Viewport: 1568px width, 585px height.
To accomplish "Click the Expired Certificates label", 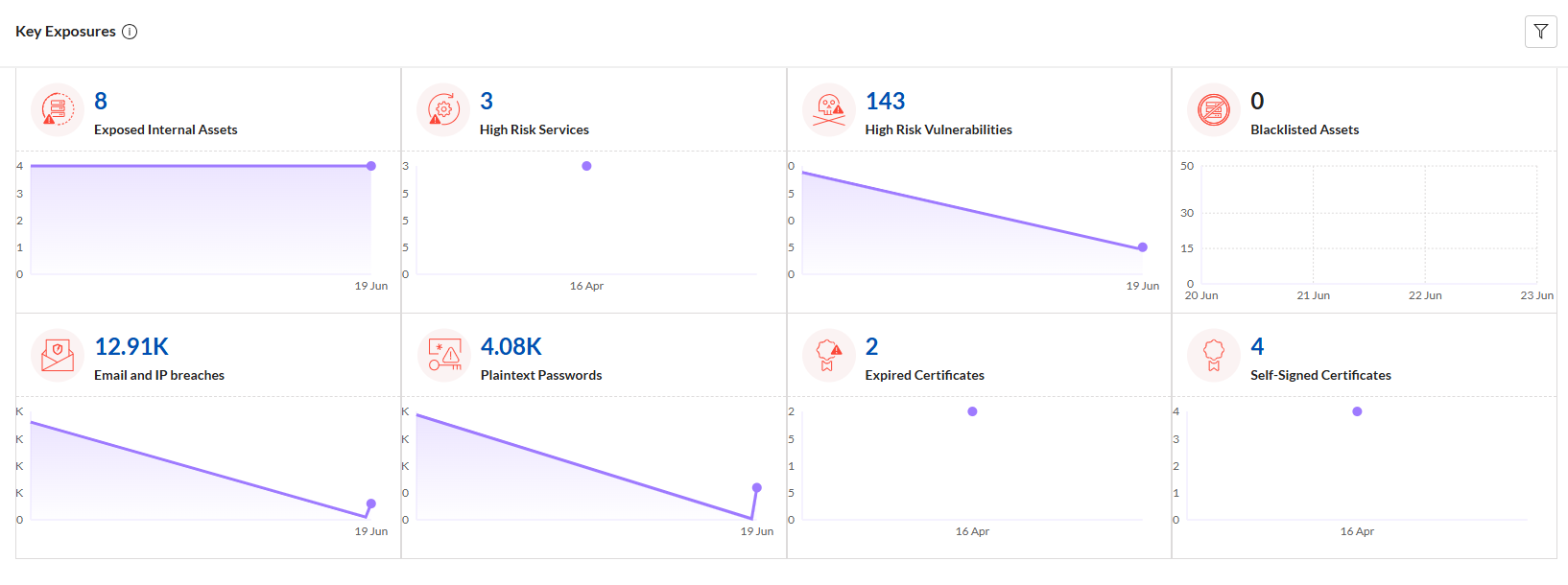I will pyautogui.click(x=924, y=376).
